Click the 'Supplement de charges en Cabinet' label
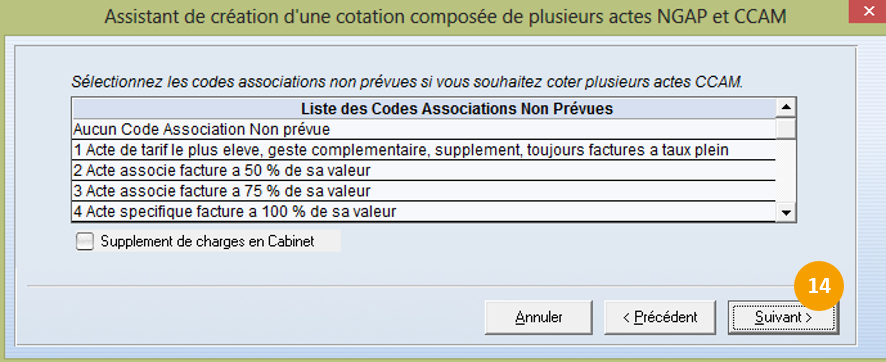Viewport: 886px width, 362px height. click(x=207, y=242)
